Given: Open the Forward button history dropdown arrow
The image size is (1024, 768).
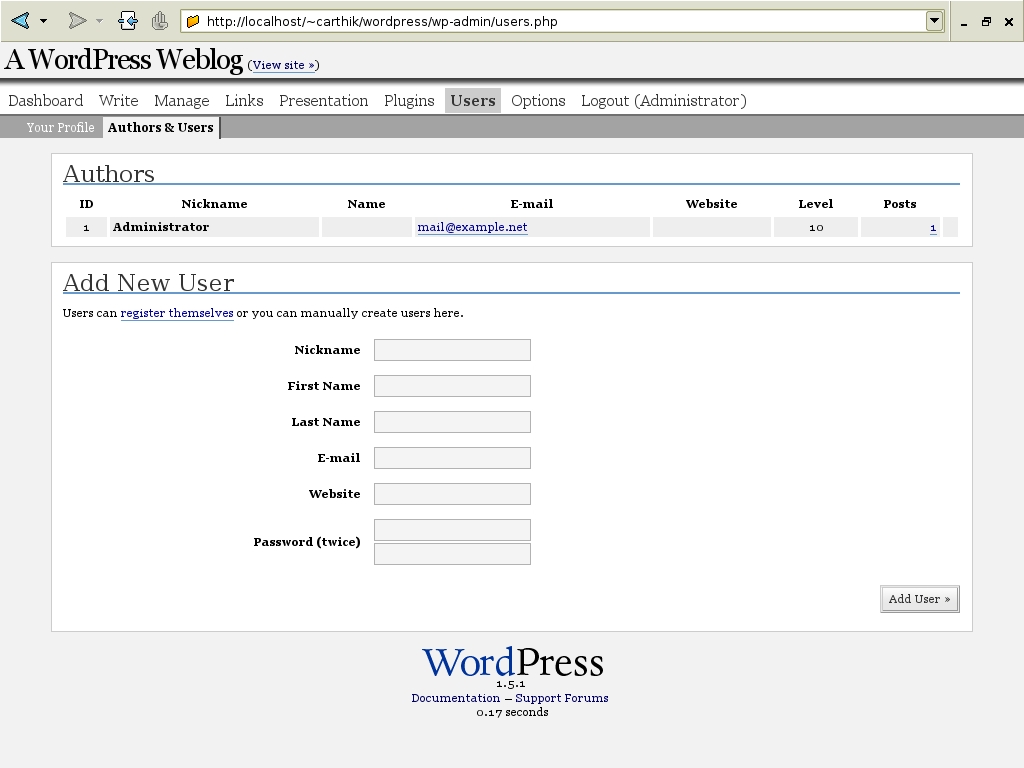Looking at the screenshot, I should click(99, 21).
